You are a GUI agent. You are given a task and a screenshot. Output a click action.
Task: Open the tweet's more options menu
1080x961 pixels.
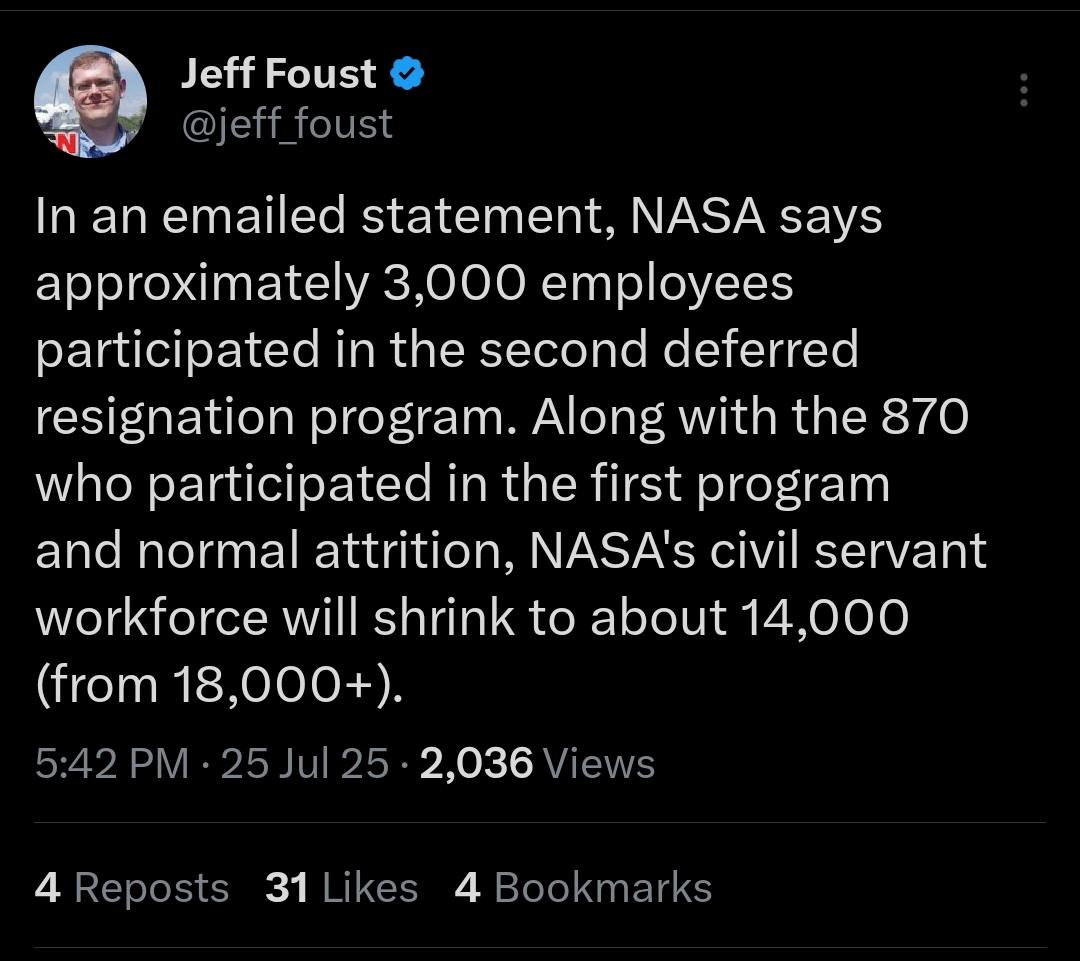point(1022,90)
